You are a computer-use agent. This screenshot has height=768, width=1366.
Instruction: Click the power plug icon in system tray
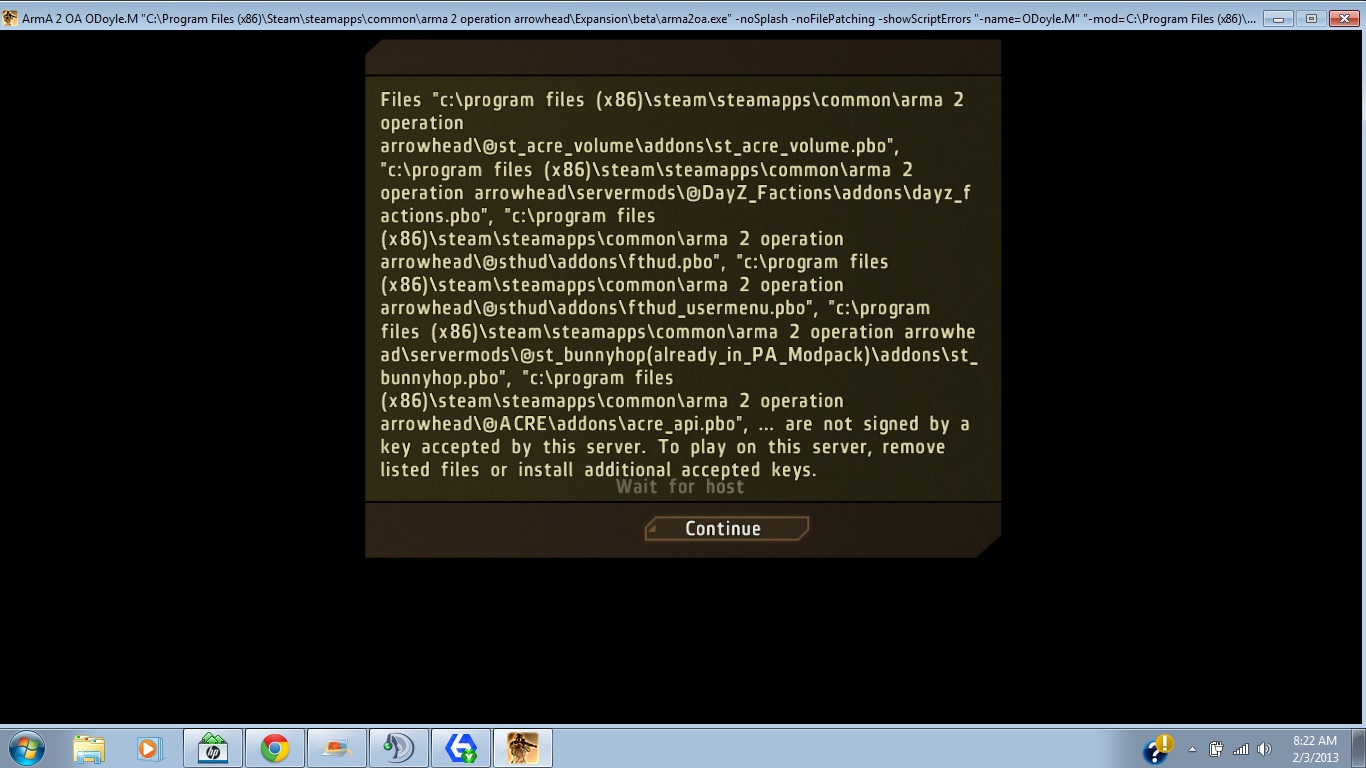1216,748
